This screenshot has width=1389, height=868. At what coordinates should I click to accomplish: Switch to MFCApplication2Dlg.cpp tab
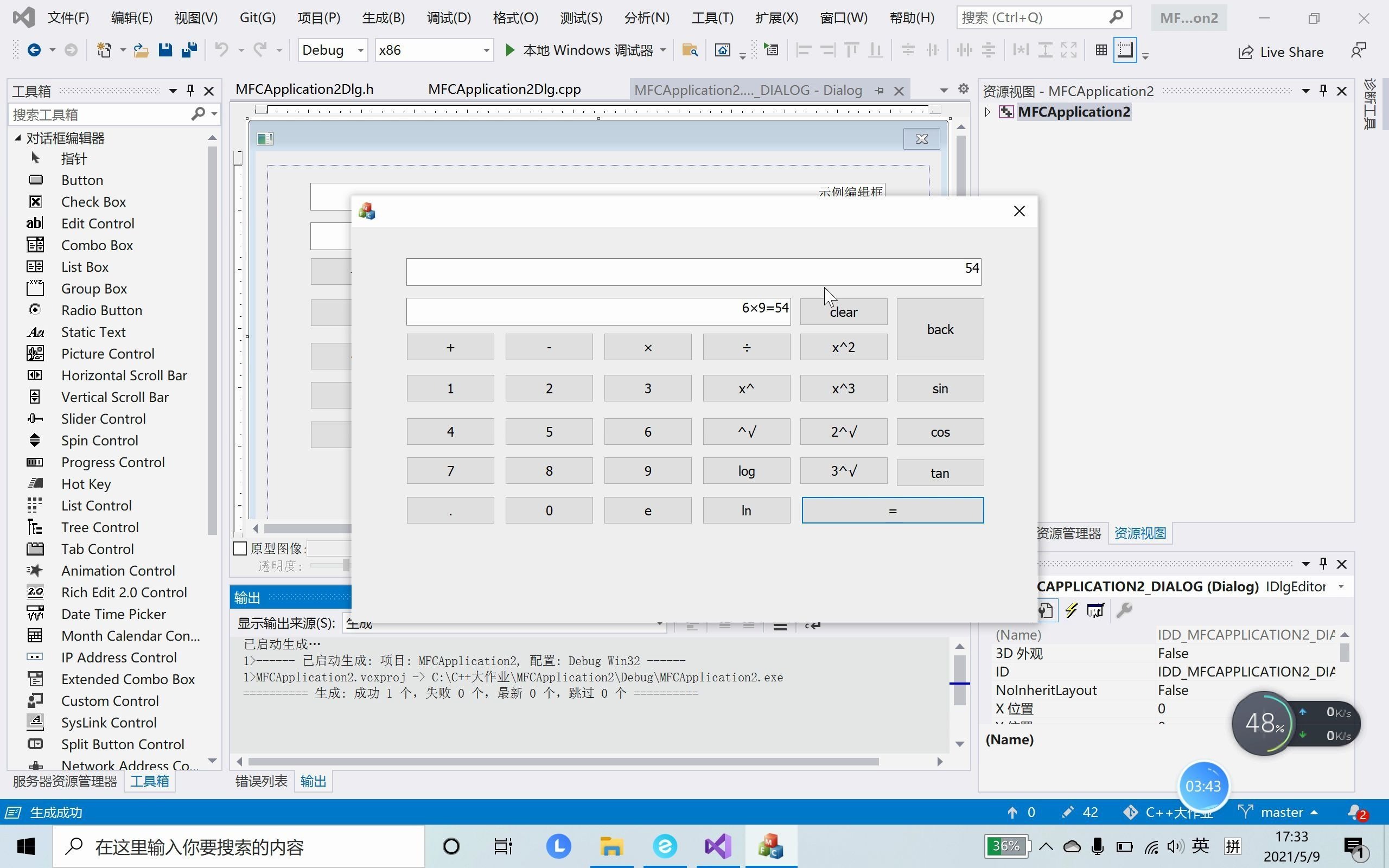(504, 90)
